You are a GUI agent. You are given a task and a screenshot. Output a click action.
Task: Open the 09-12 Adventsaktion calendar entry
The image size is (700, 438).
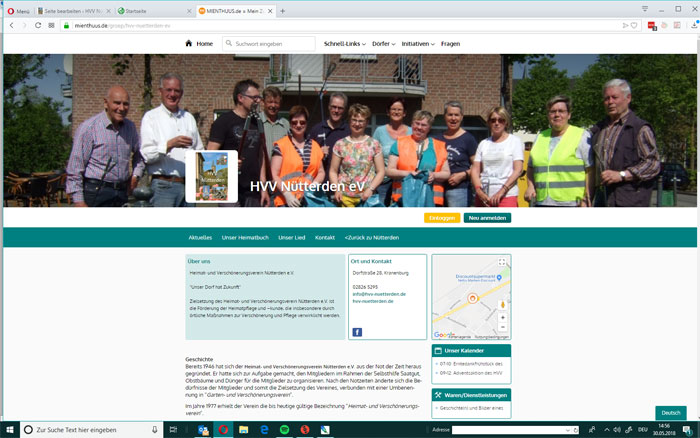click(471, 373)
